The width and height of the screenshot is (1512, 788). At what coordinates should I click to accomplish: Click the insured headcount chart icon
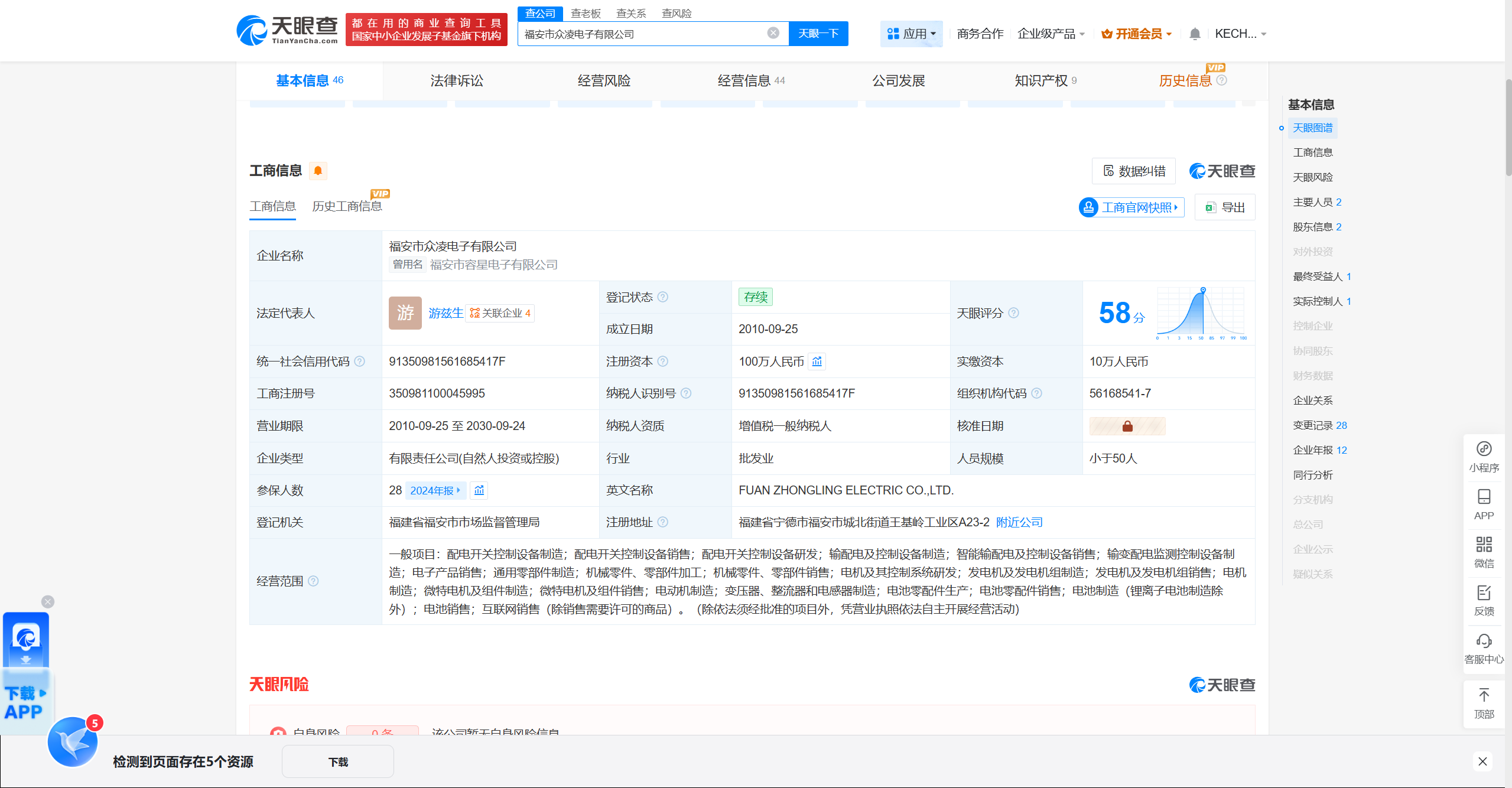(479, 490)
